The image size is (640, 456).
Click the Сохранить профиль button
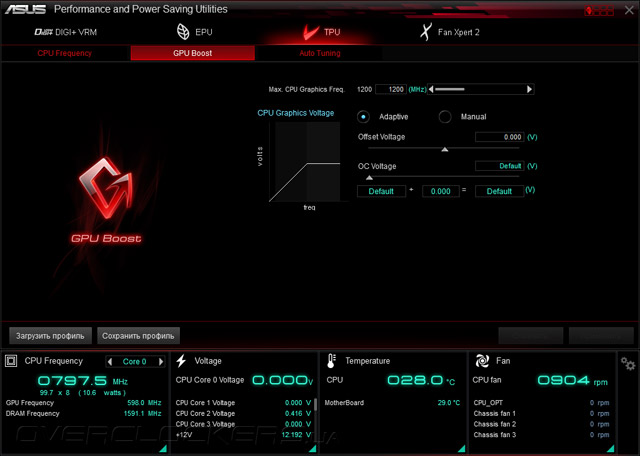138,336
